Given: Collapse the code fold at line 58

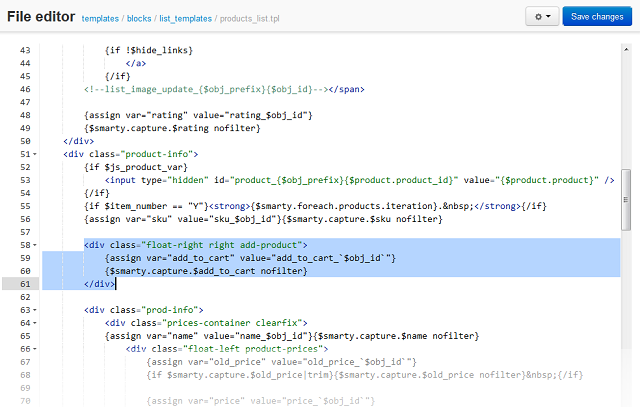Looking at the screenshot, I should point(35,245).
